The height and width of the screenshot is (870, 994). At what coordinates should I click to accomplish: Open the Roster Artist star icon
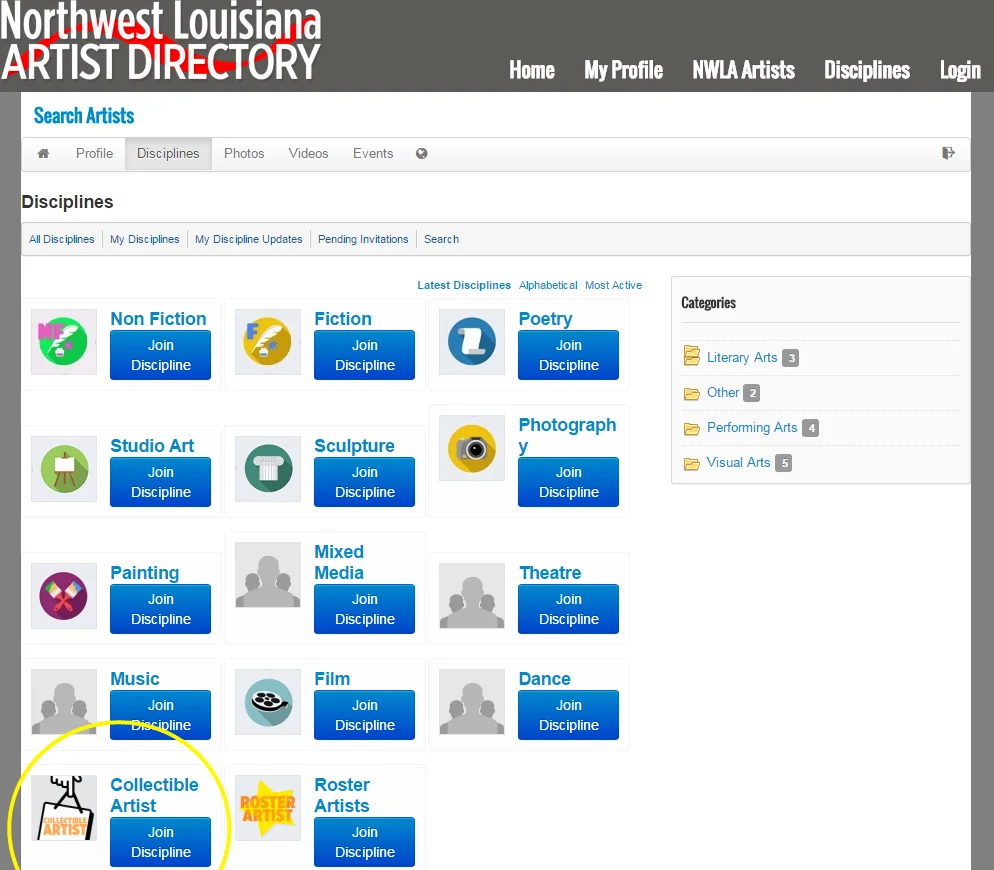click(x=268, y=807)
